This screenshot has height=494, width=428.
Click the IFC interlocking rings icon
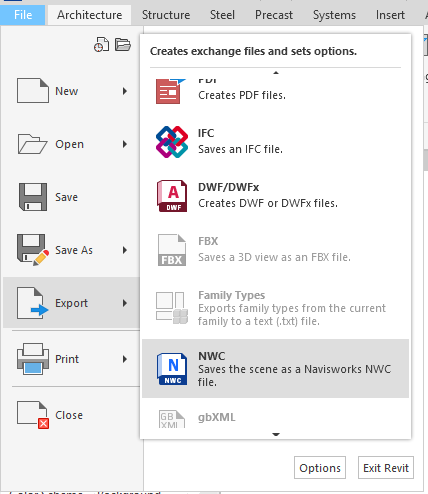click(x=172, y=142)
